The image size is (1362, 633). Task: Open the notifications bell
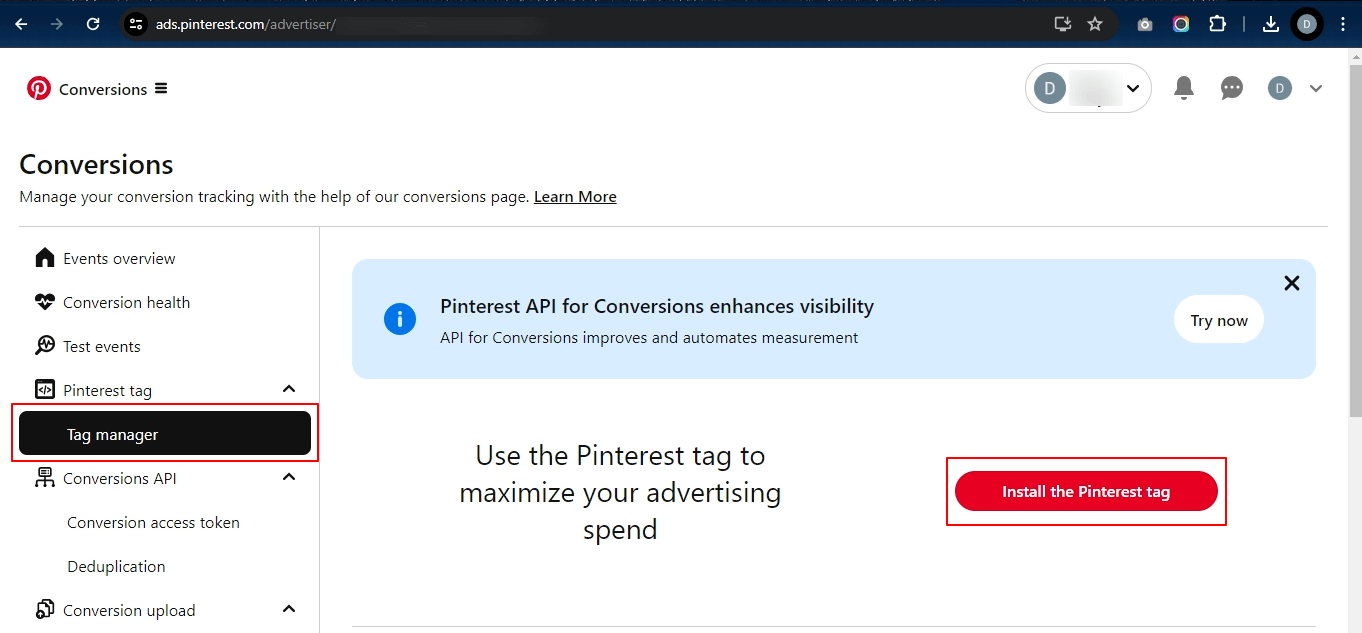1184,88
